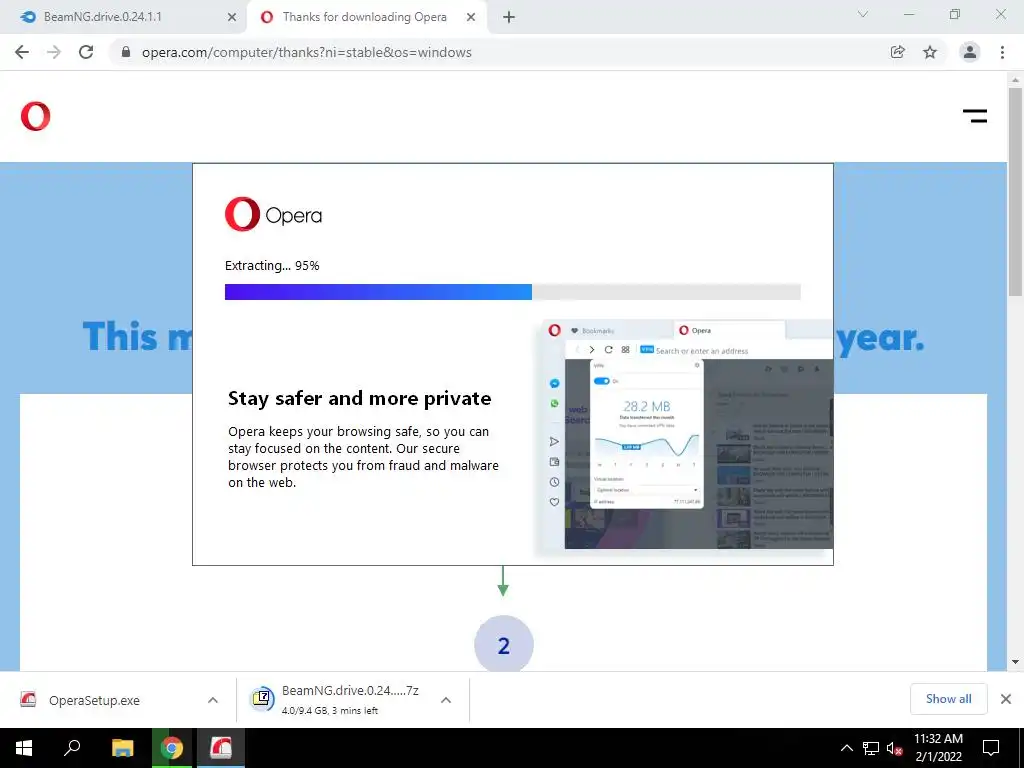Viewport: 1024px width, 768px height.
Task: Click the network tray icon
Action: pos(871,748)
